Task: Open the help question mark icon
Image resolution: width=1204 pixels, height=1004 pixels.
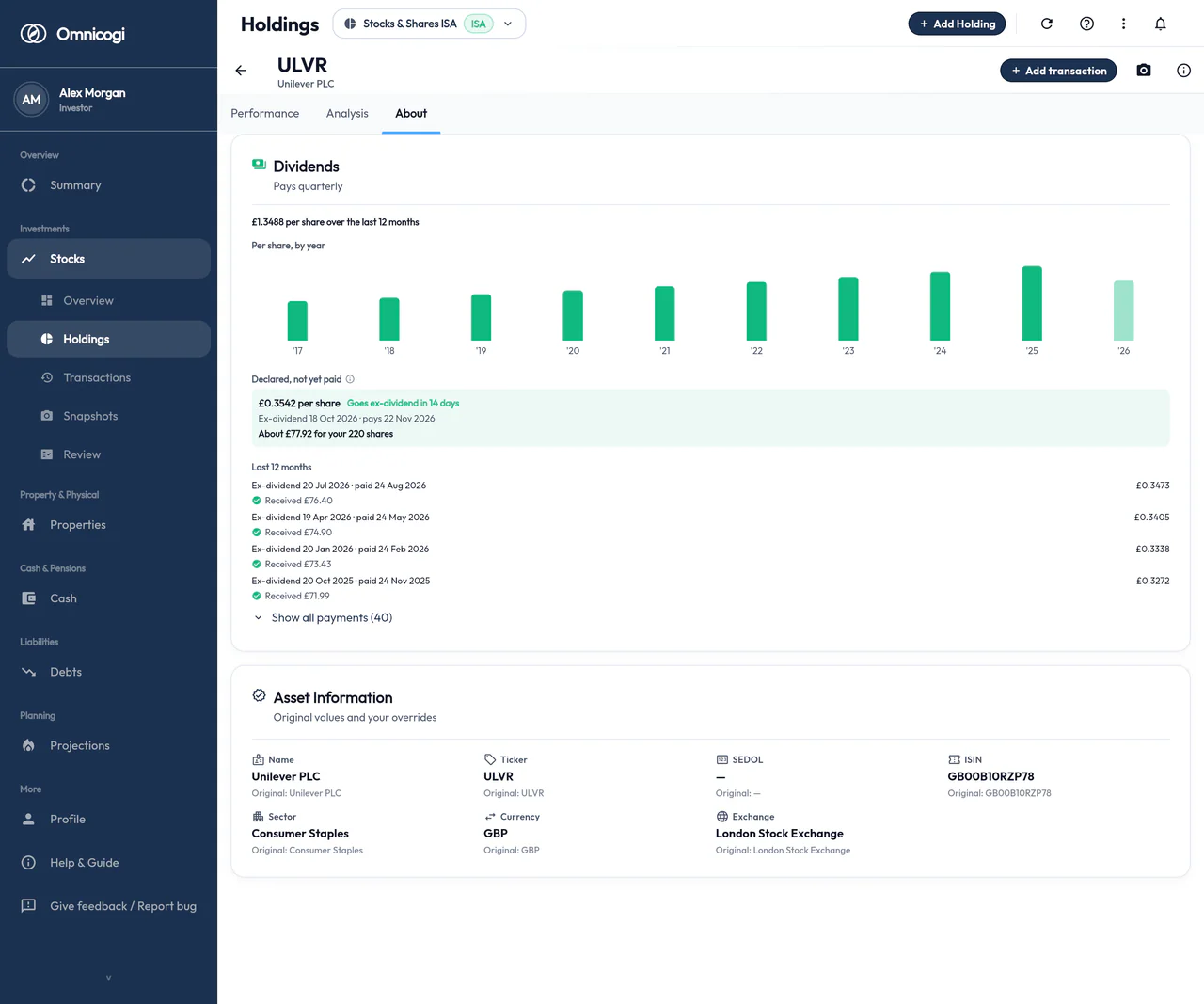Action: pos(1086,24)
